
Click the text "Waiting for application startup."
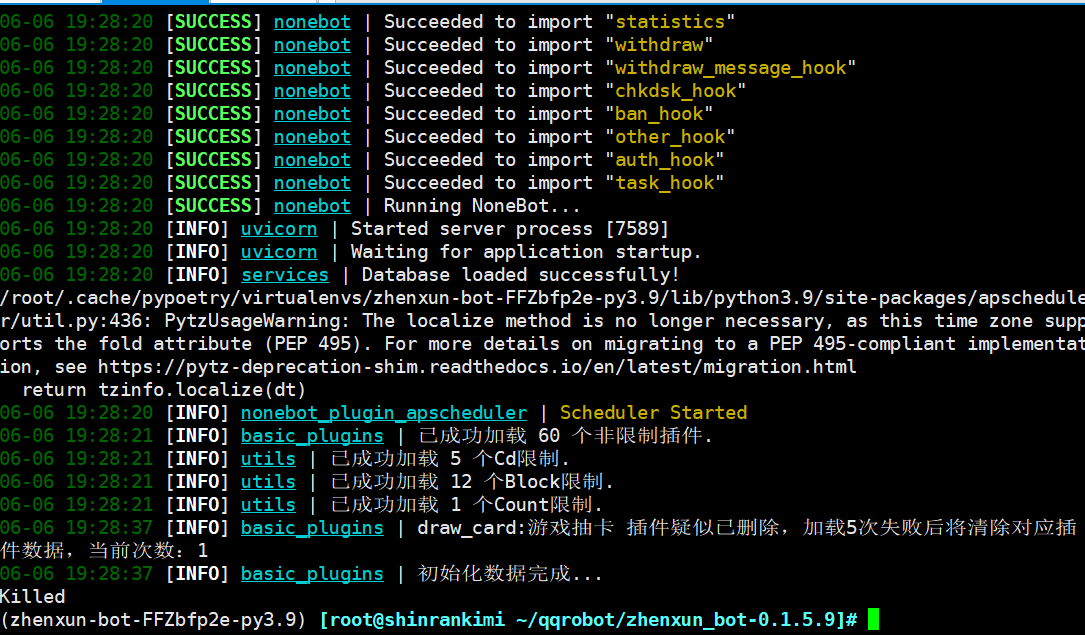tap(526, 252)
